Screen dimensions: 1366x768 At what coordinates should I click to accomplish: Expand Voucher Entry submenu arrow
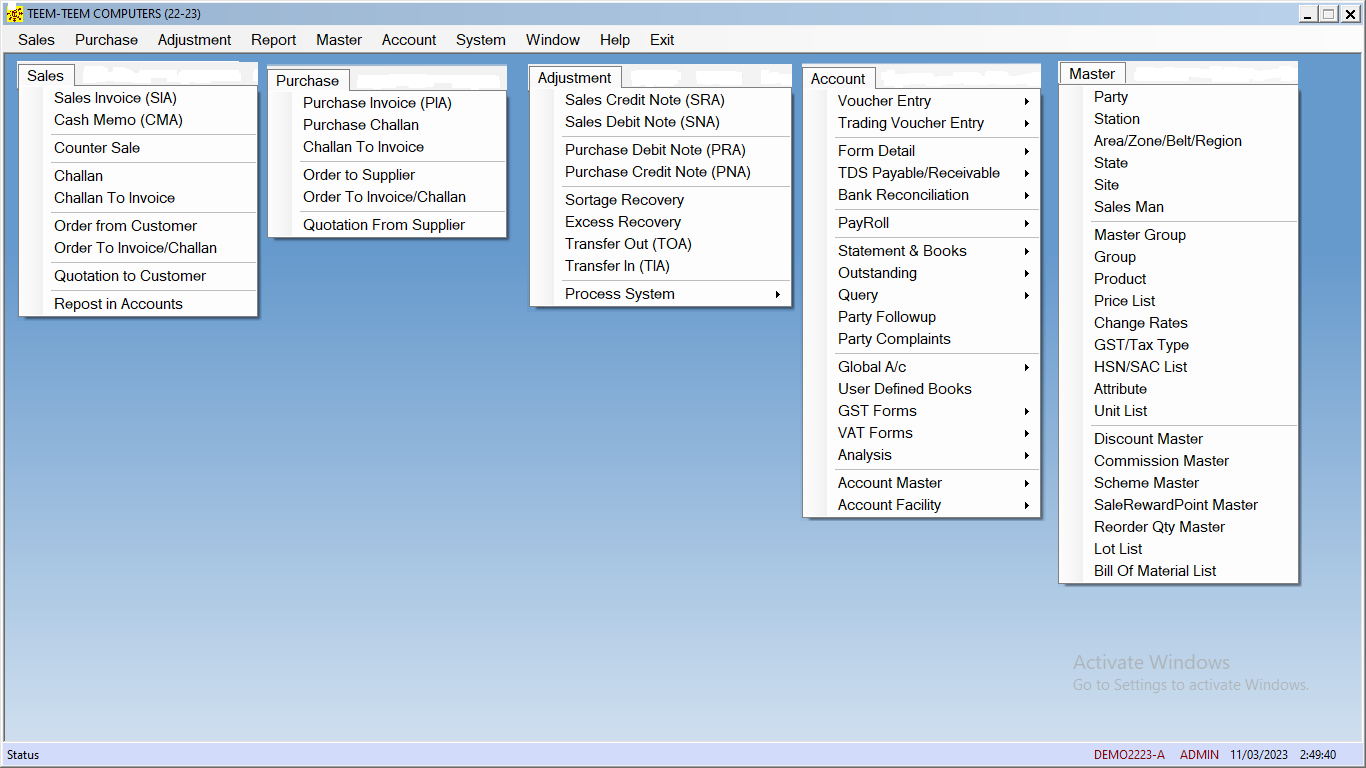coord(1026,101)
